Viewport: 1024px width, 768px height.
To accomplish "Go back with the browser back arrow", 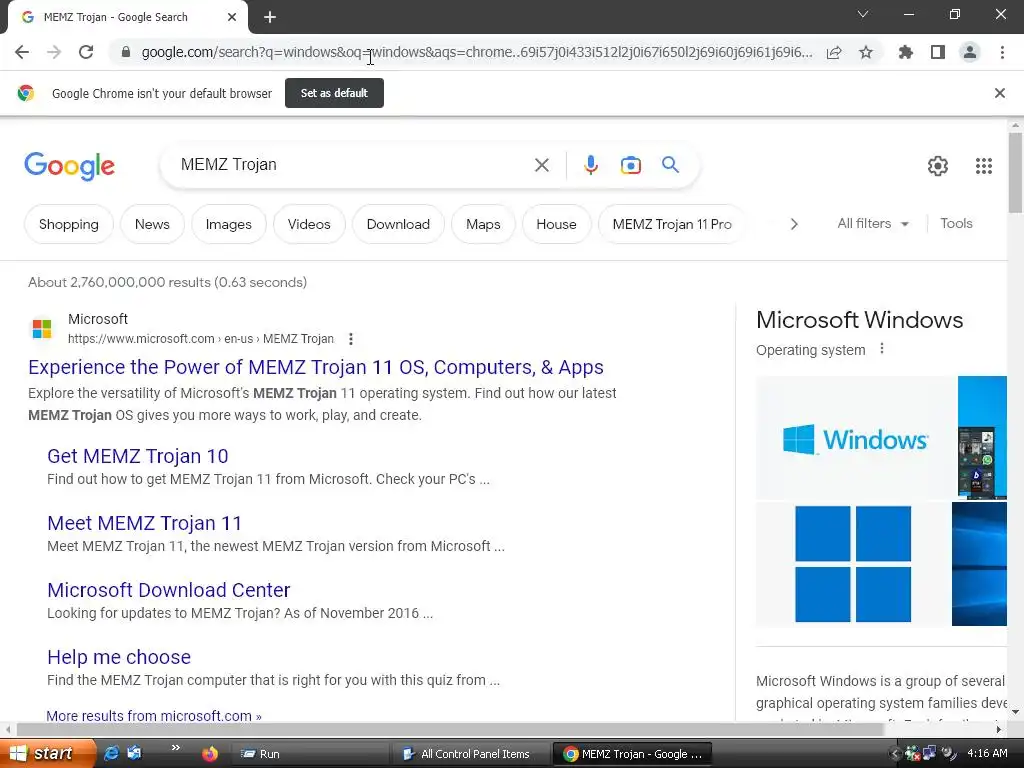I will coord(22,52).
